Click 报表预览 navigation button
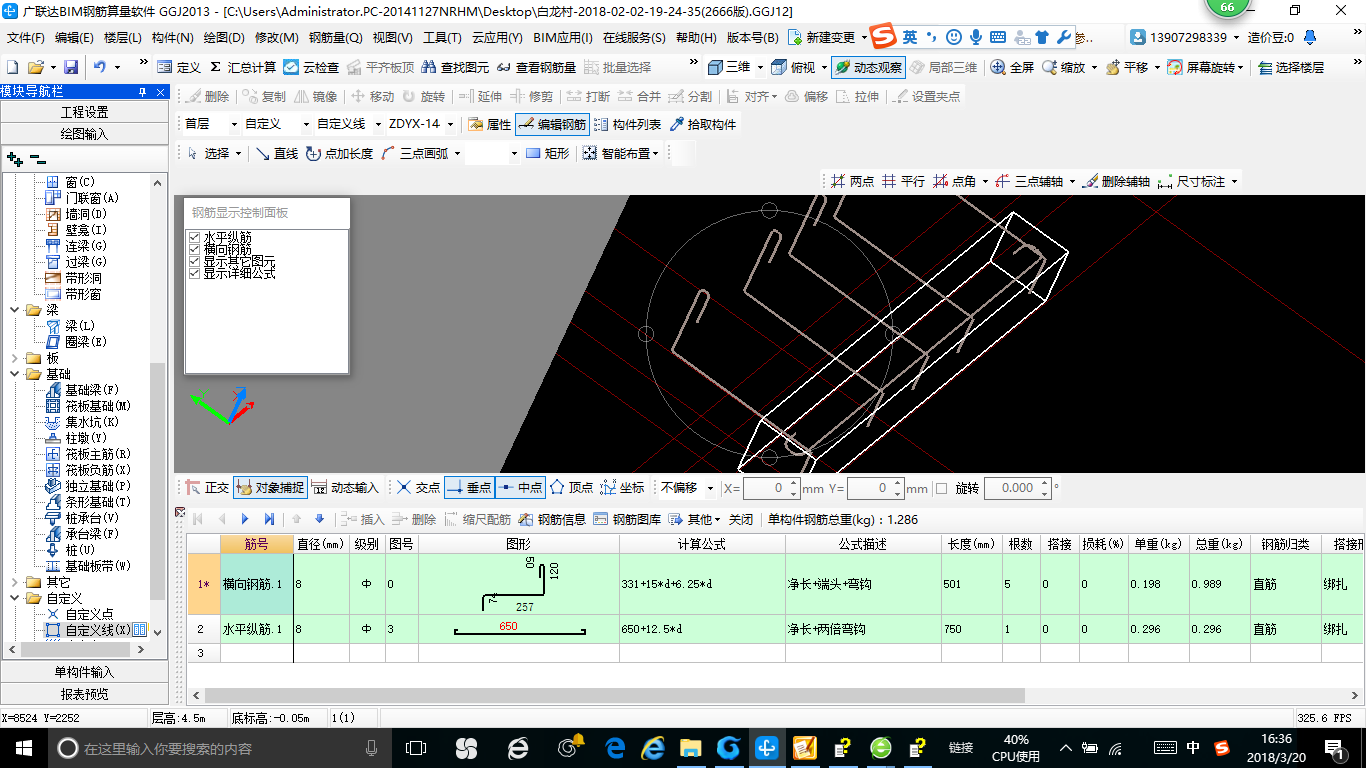This screenshot has height=768, width=1366. [x=85, y=693]
